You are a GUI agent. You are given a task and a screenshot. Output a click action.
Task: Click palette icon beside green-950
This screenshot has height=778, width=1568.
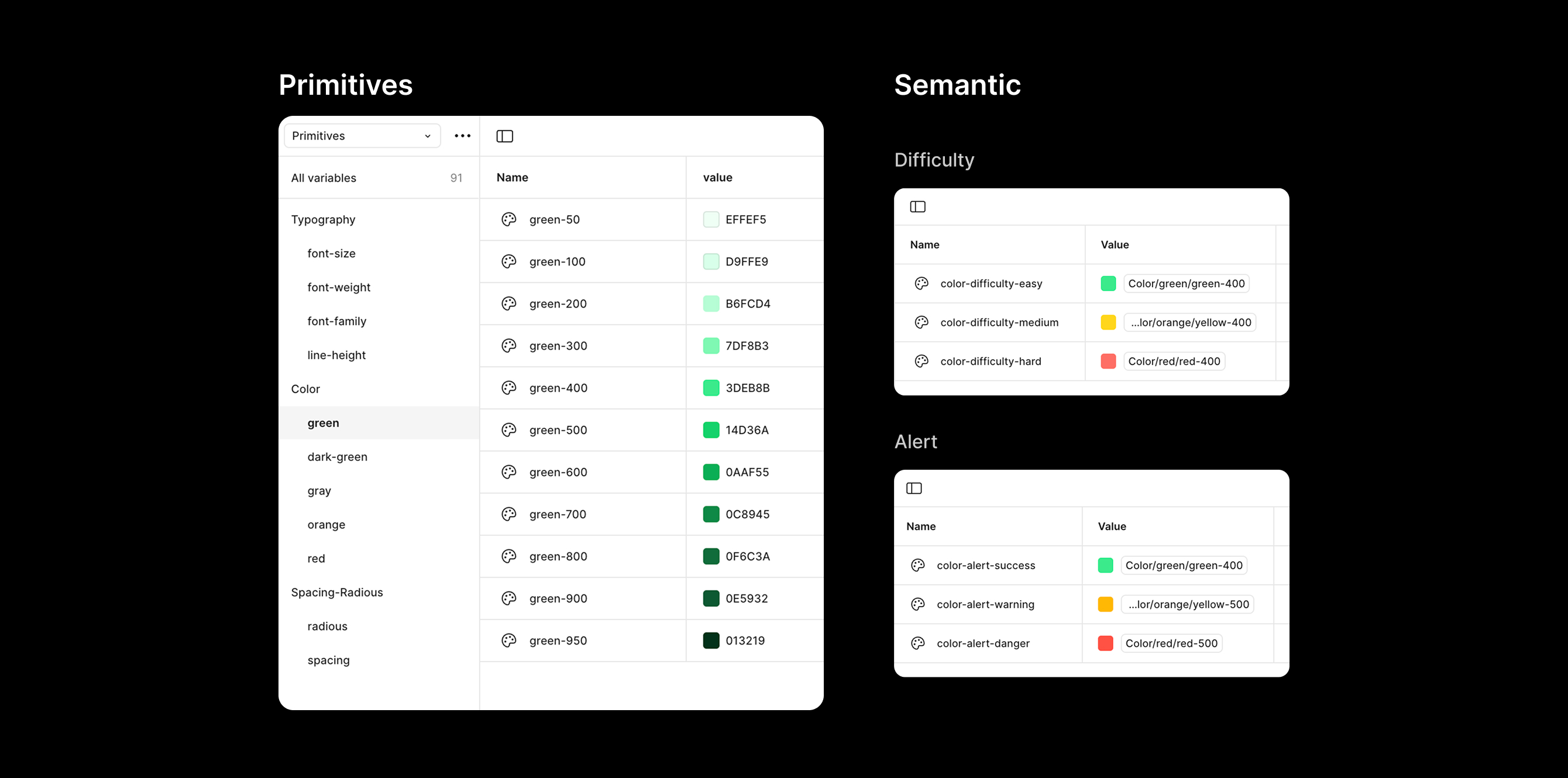point(509,641)
